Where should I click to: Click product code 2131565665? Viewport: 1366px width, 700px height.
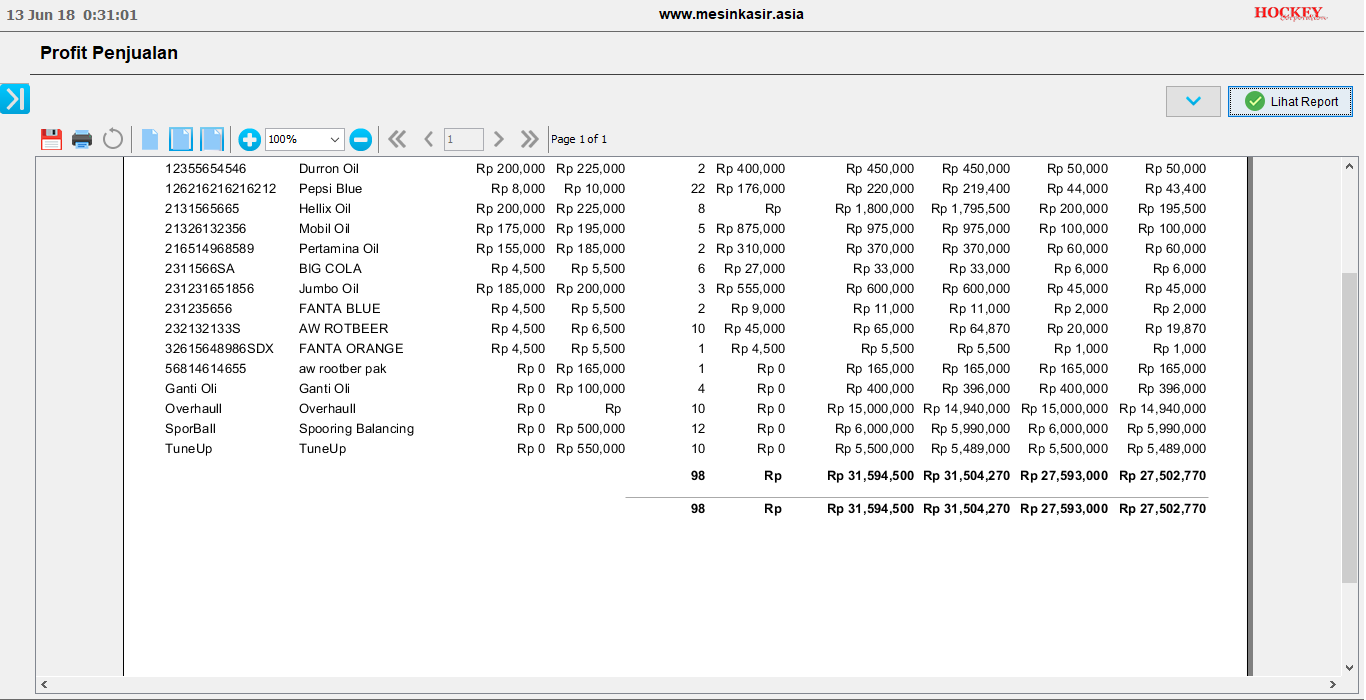(x=203, y=209)
